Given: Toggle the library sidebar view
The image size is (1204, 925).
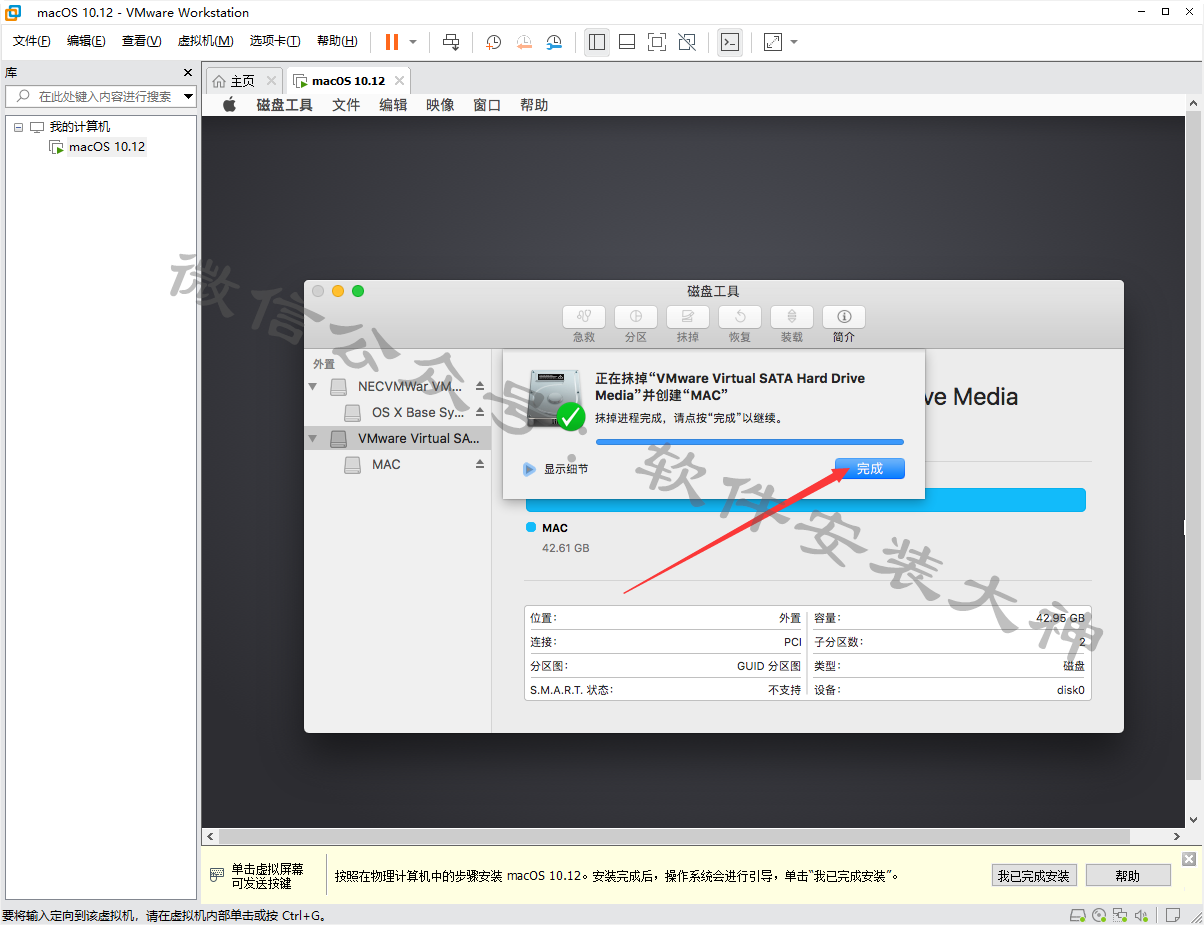Looking at the screenshot, I should pos(597,42).
